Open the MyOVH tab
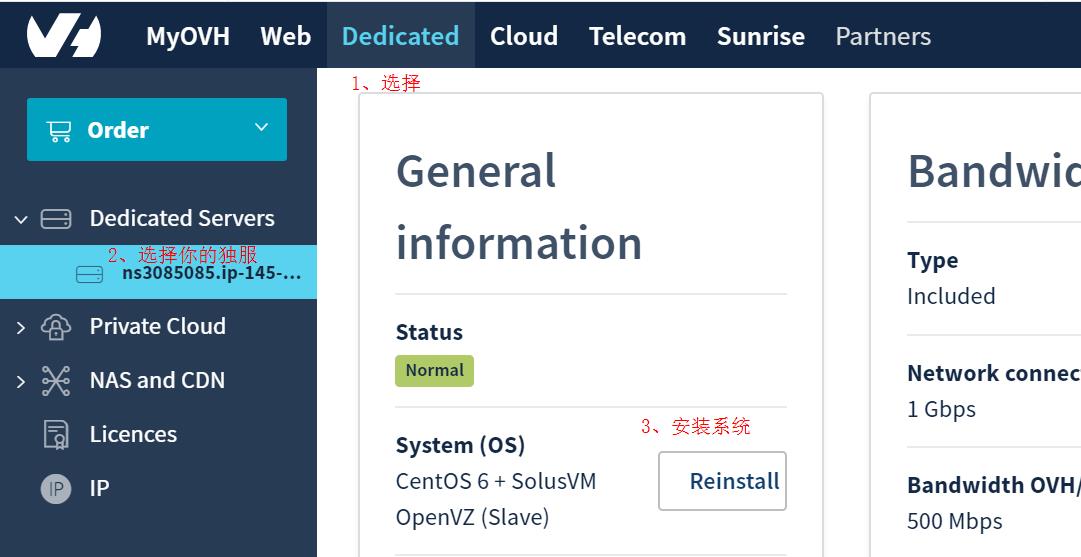This screenshot has width=1081, height=557. click(188, 36)
